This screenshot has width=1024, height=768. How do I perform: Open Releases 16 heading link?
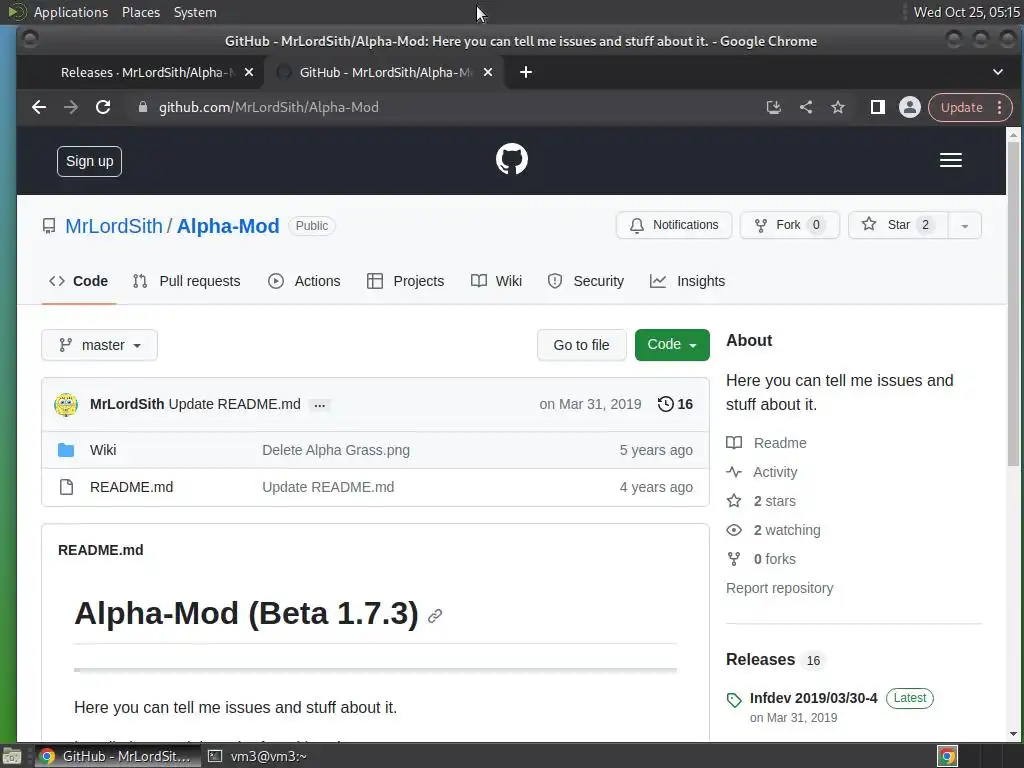click(x=775, y=660)
